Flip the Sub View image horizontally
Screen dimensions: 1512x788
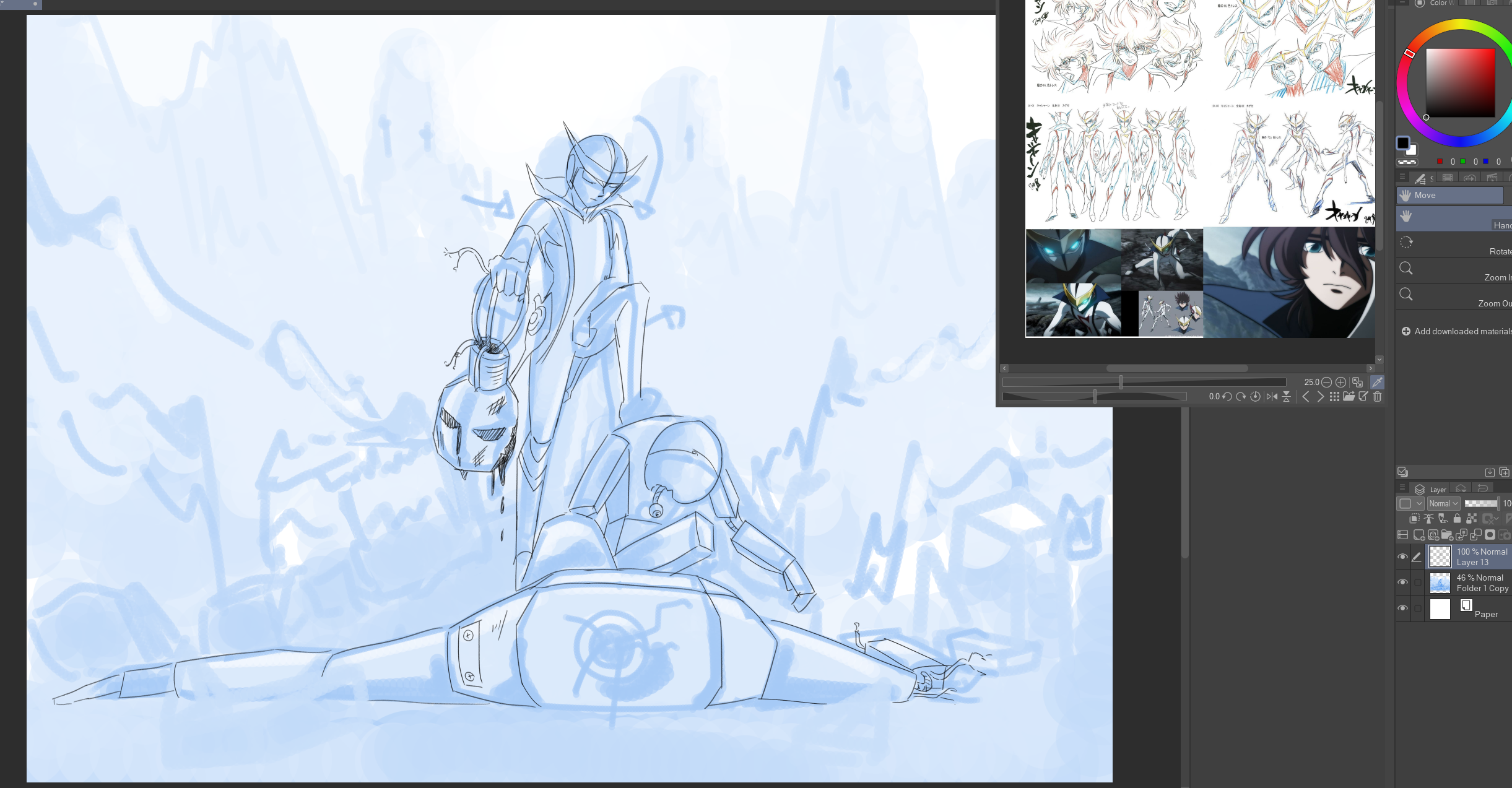(x=1272, y=397)
